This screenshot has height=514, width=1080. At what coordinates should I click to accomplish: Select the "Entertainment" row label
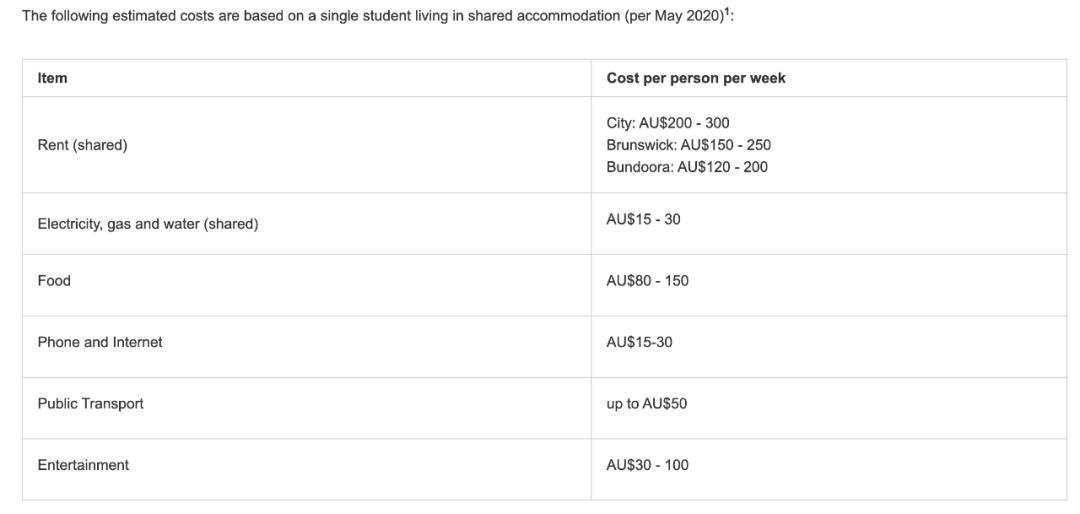pos(83,465)
